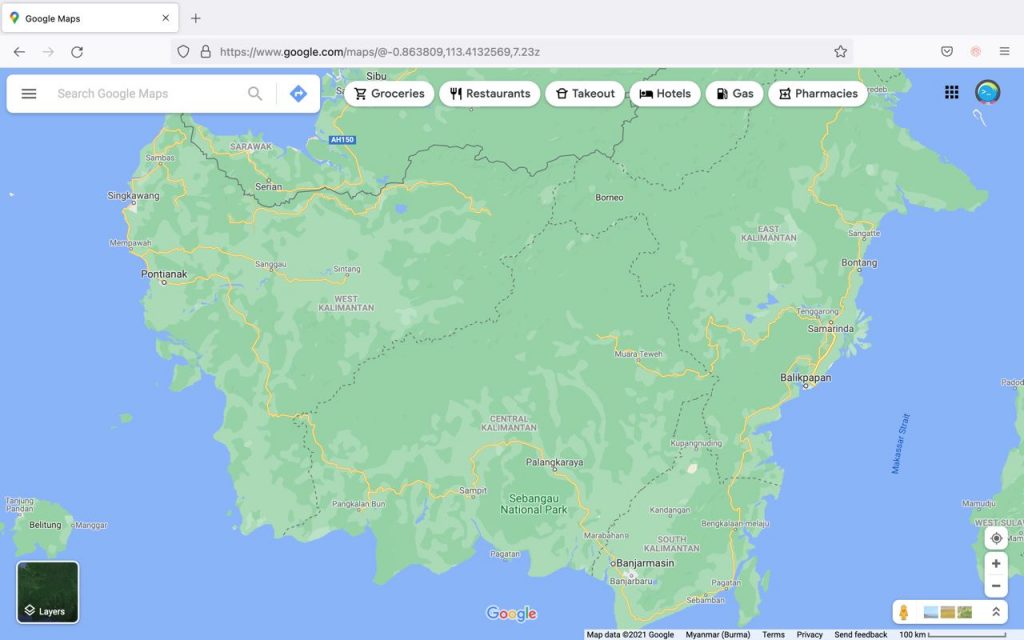Select the Restaurants category chip
Image resolution: width=1024 pixels, height=640 pixels.
point(490,94)
